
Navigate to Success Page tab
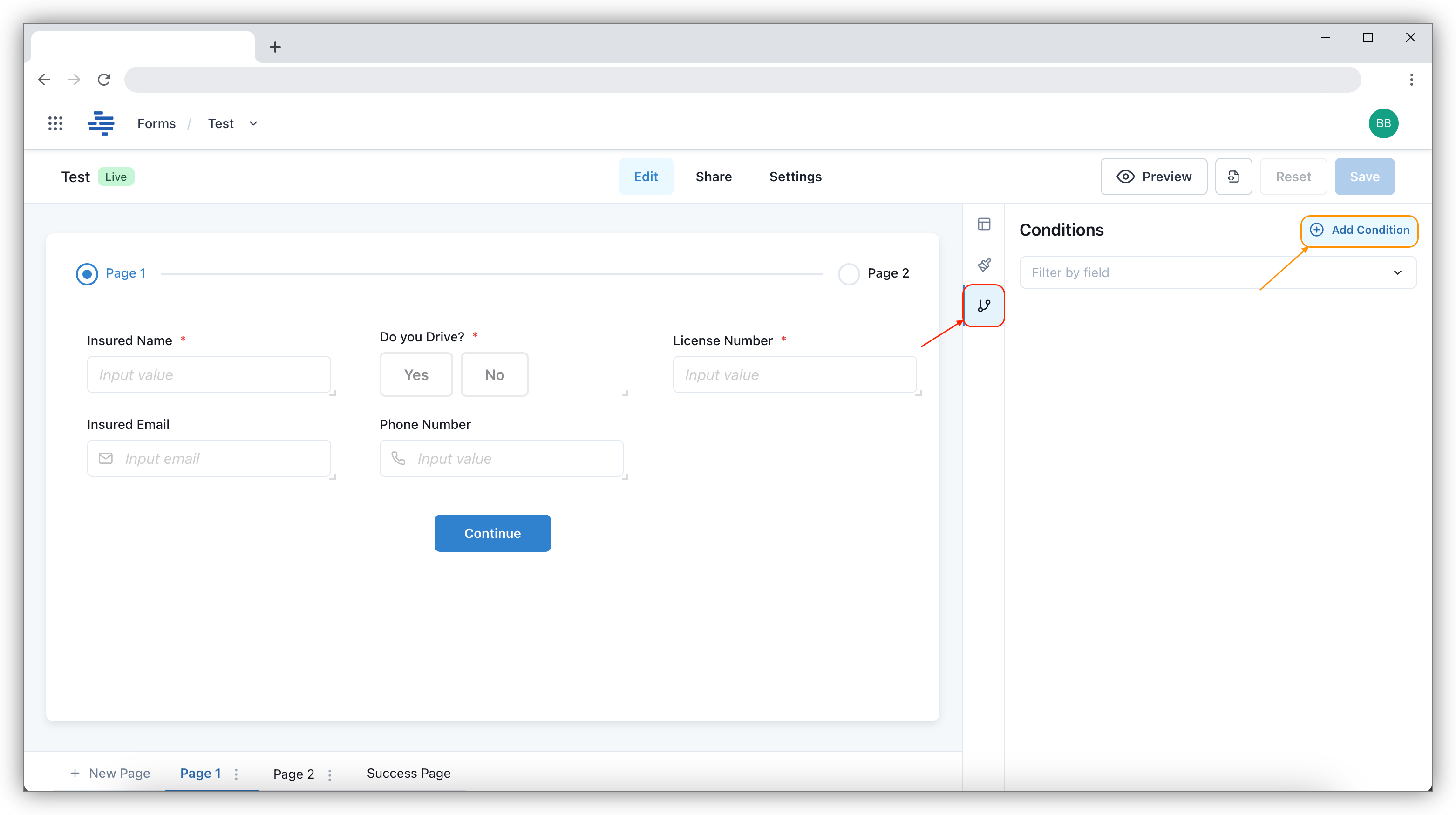(x=408, y=773)
